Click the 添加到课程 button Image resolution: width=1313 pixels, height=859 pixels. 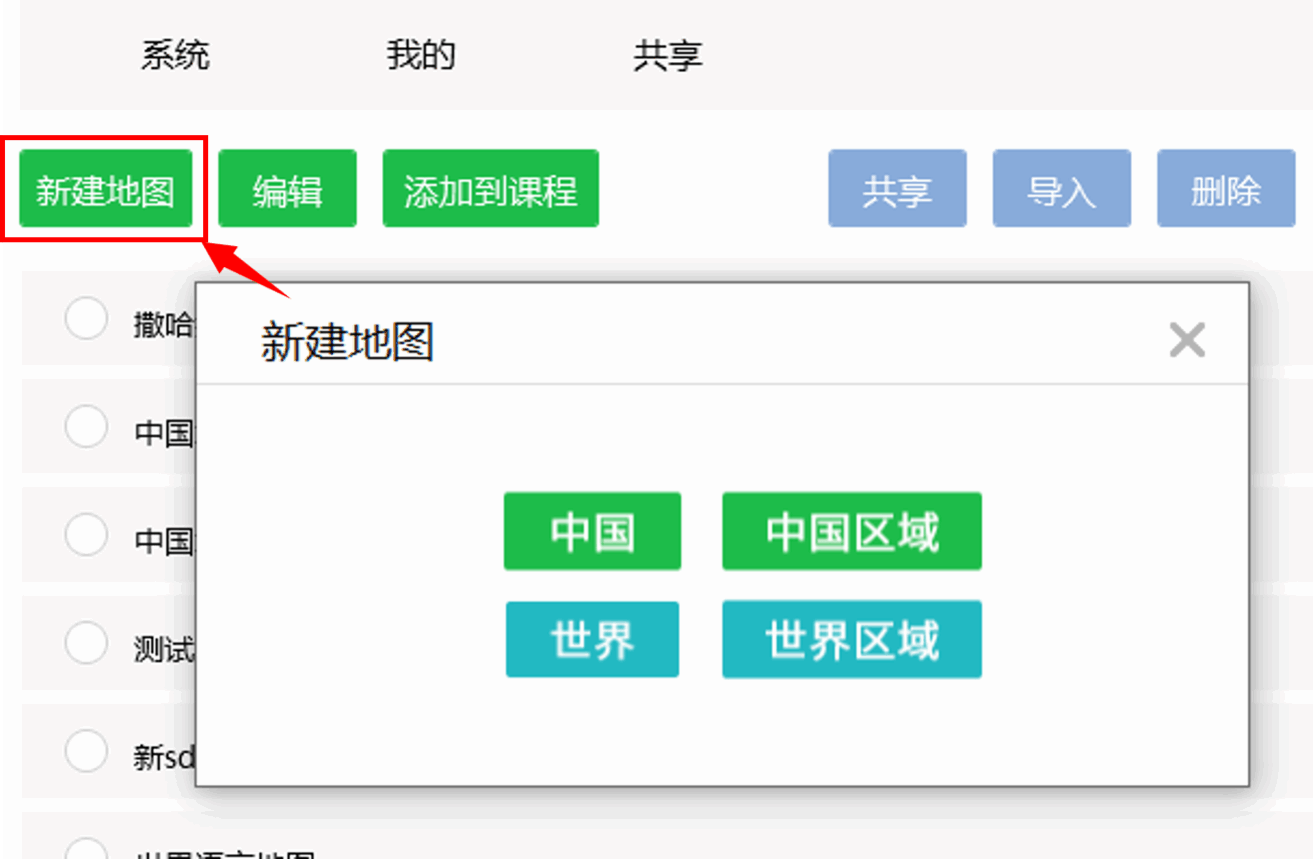[x=490, y=190]
